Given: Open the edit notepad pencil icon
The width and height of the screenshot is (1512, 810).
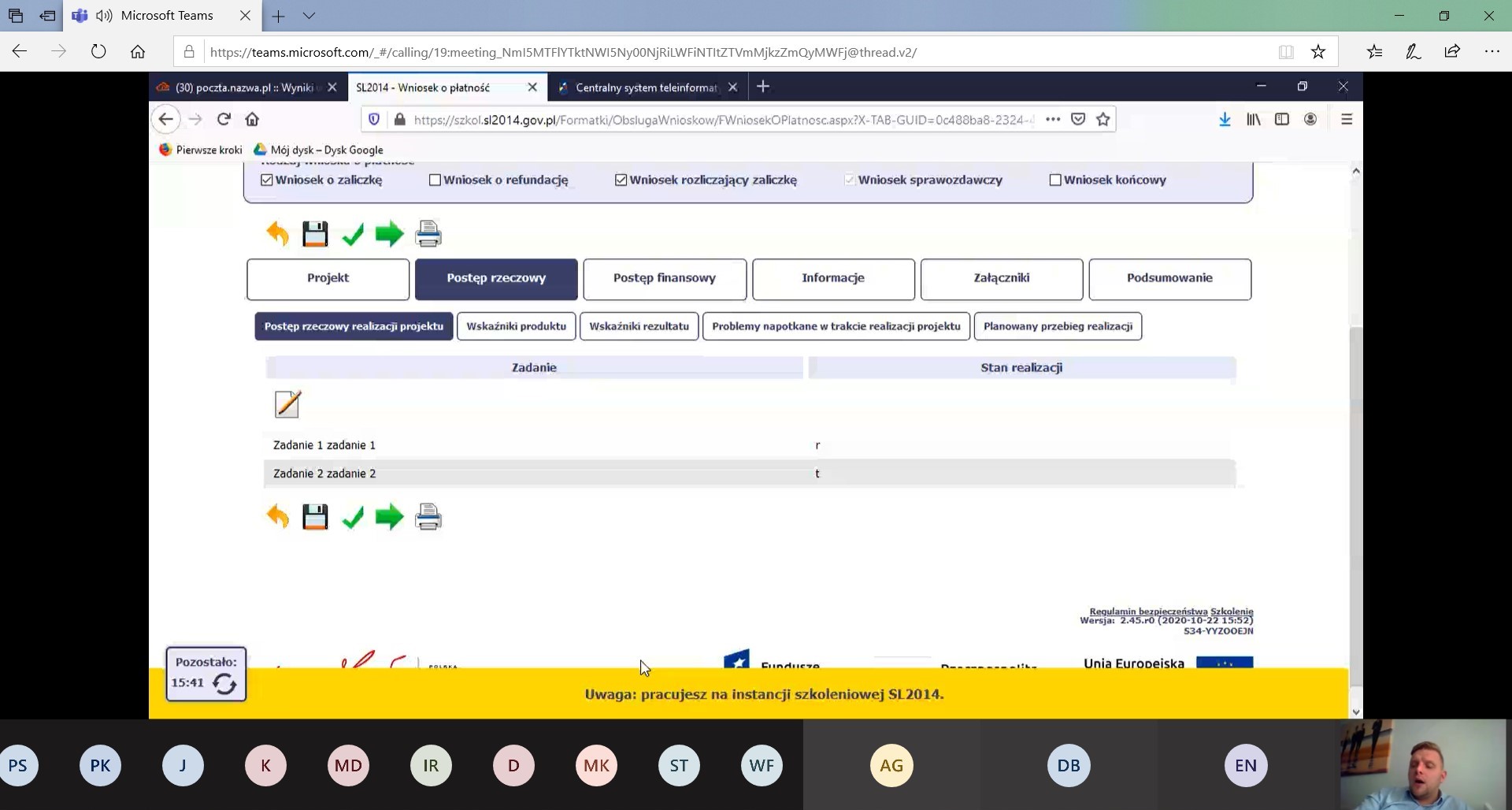Looking at the screenshot, I should pos(287,403).
